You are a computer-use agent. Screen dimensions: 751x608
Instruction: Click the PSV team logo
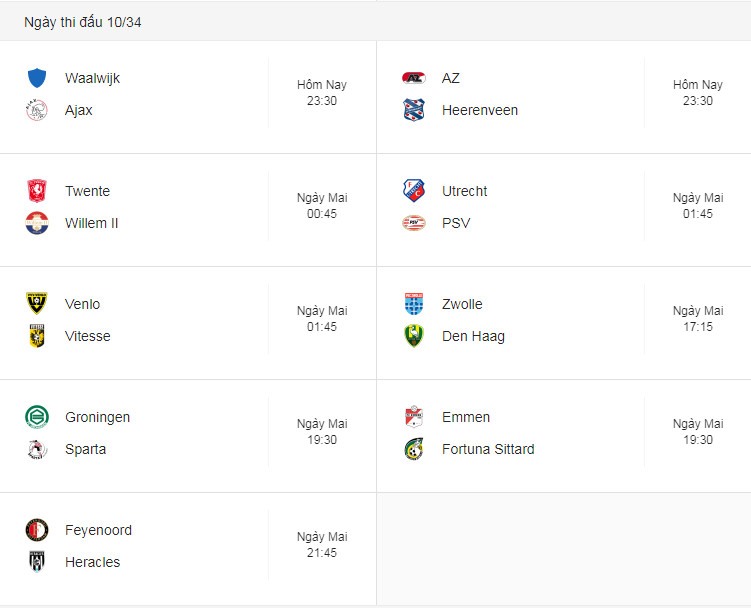pos(414,223)
